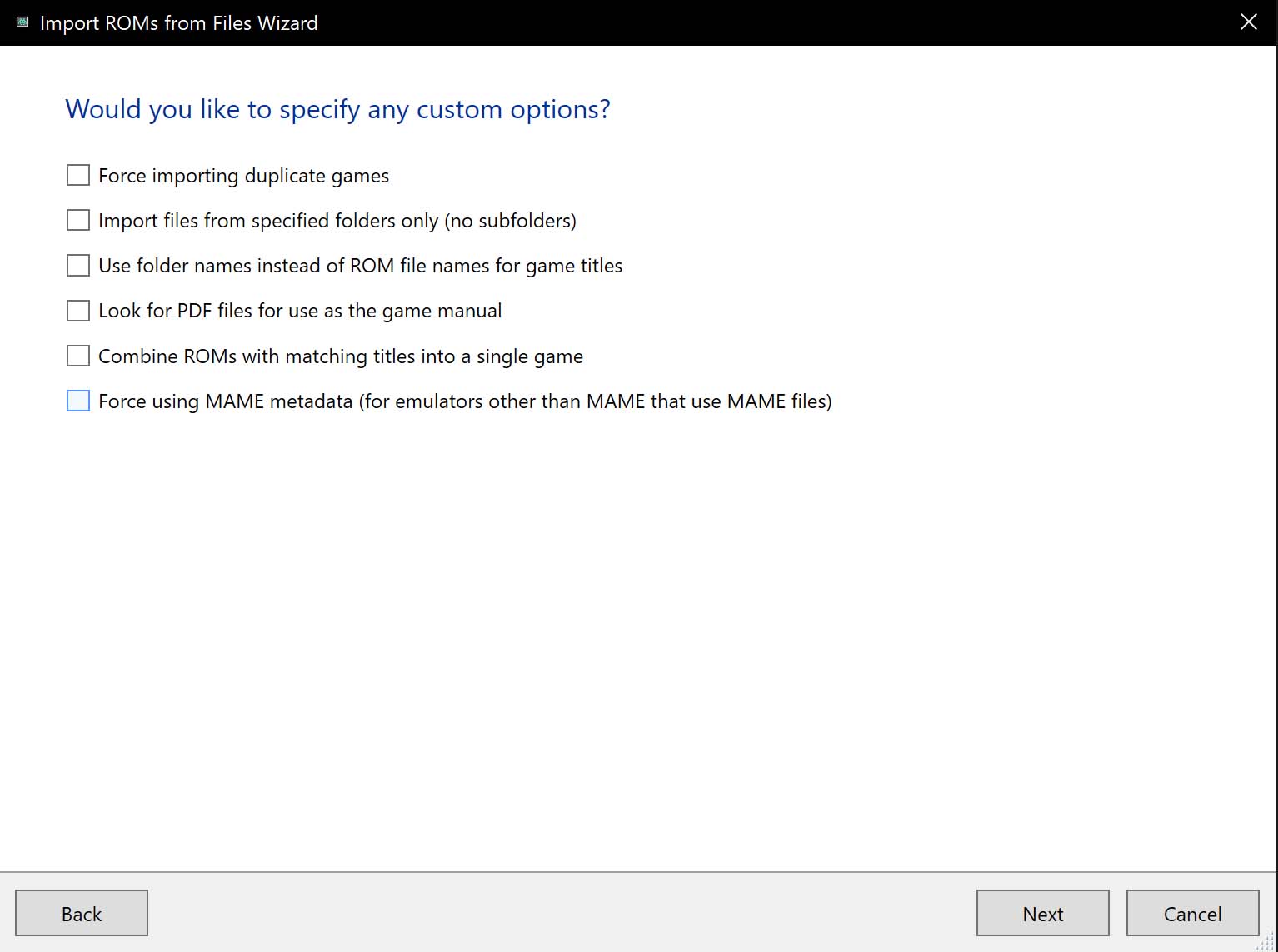This screenshot has width=1278, height=952.
Task: Toggle the PDF game manual lookup checkbox
Action: click(78, 311)
